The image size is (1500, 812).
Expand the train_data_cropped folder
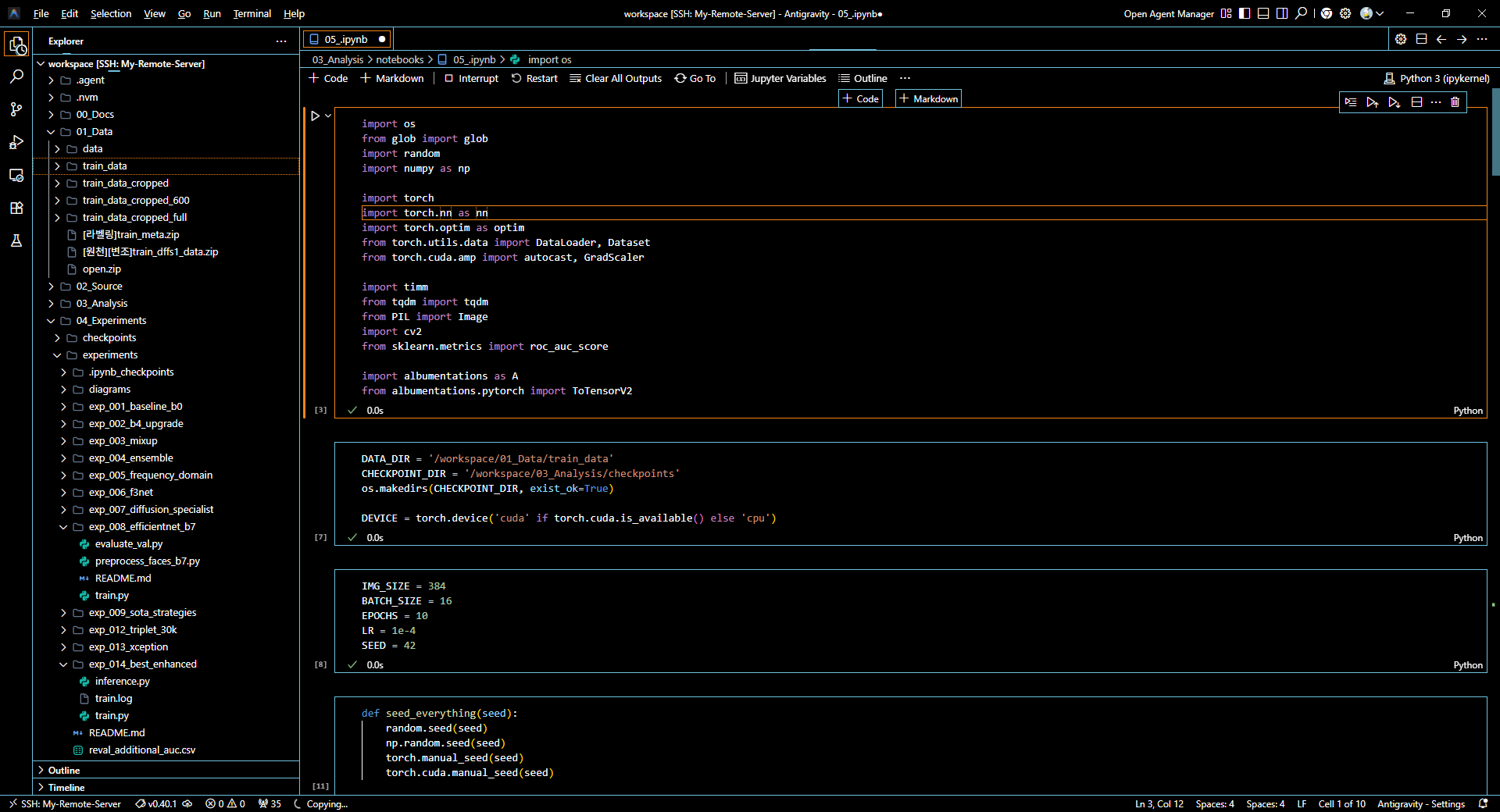125,183
